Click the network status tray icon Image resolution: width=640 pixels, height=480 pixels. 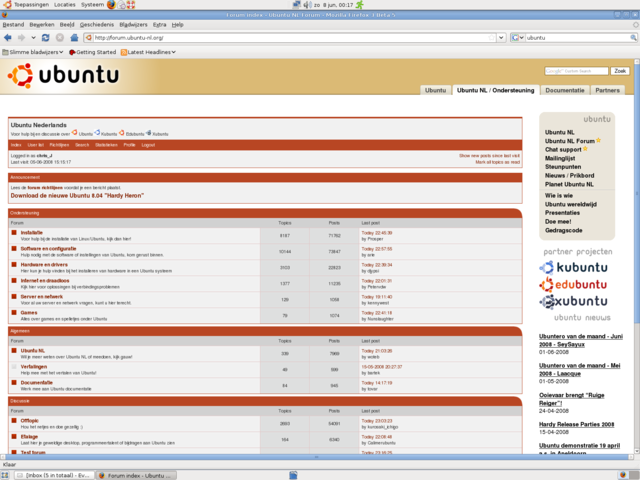pyautogui.click(x=297, y=4)
